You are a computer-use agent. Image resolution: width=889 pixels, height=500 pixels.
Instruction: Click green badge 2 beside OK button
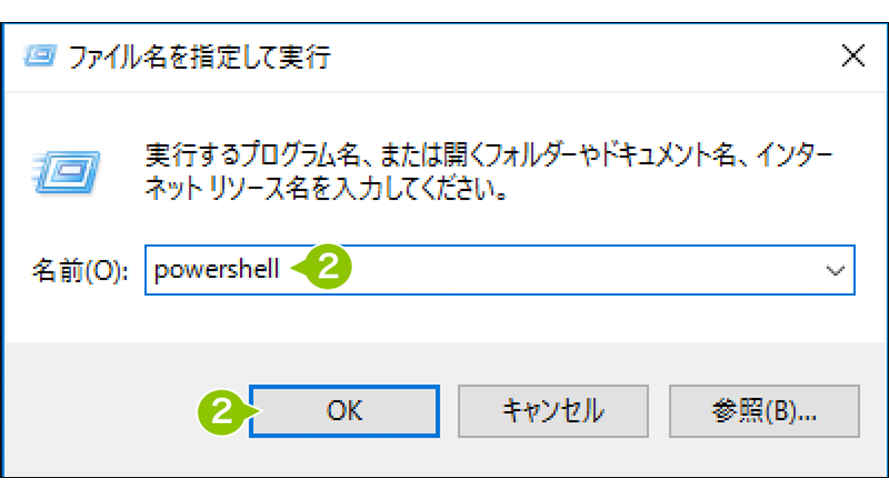pyautogui.click(x=226, y=412)
